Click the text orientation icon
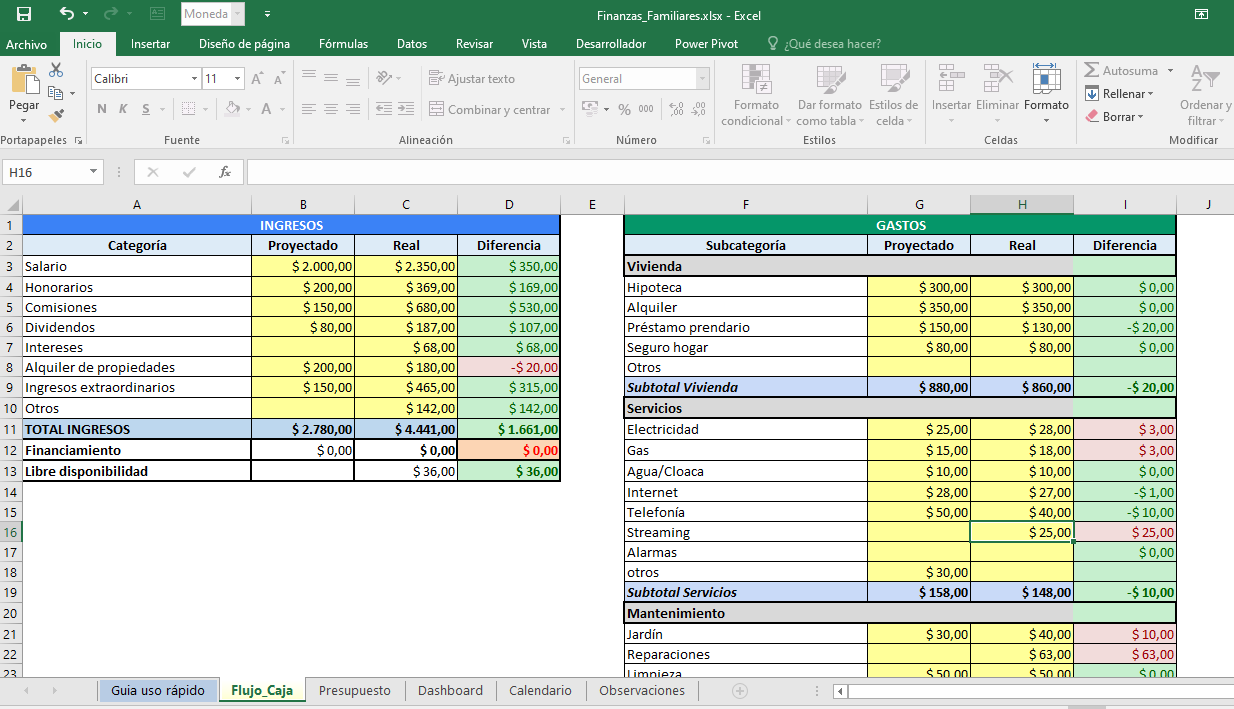This screenshot has height=709, width=1234. pos(384,78)
